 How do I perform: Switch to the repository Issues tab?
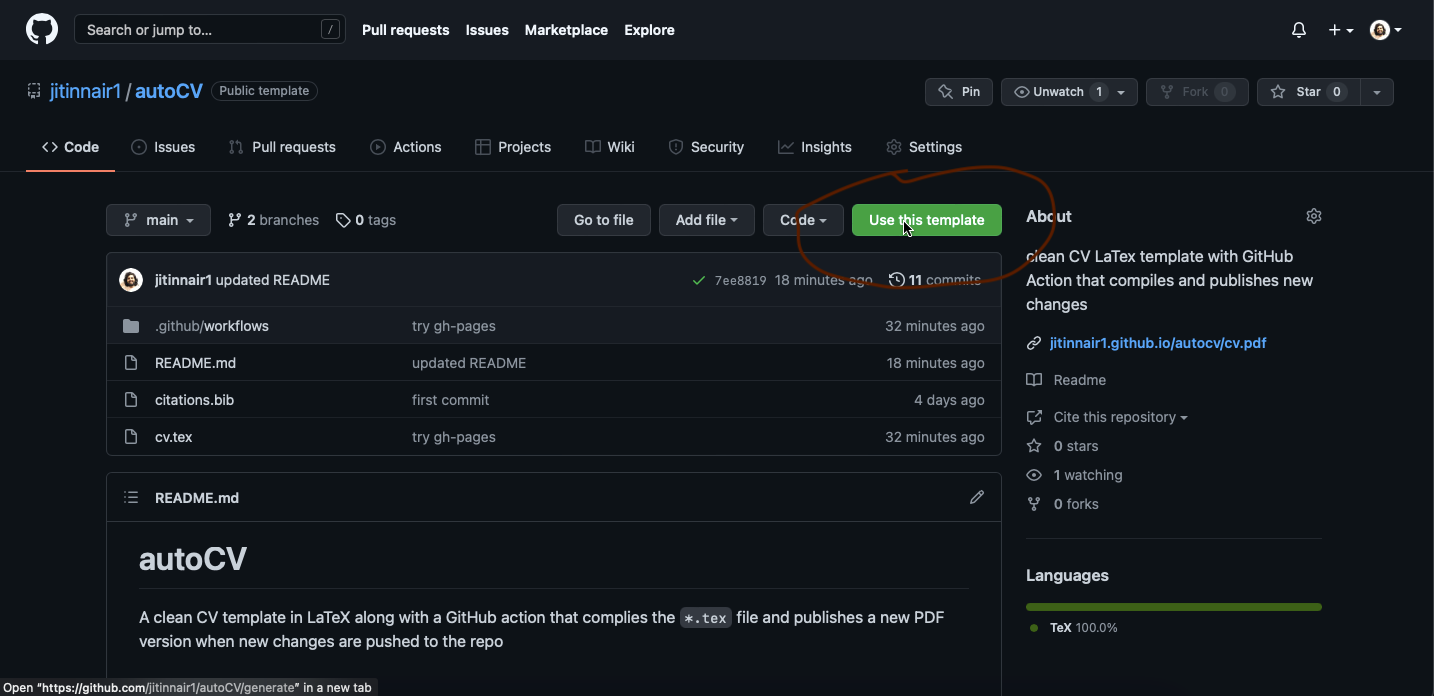click(x=163, y=147)
